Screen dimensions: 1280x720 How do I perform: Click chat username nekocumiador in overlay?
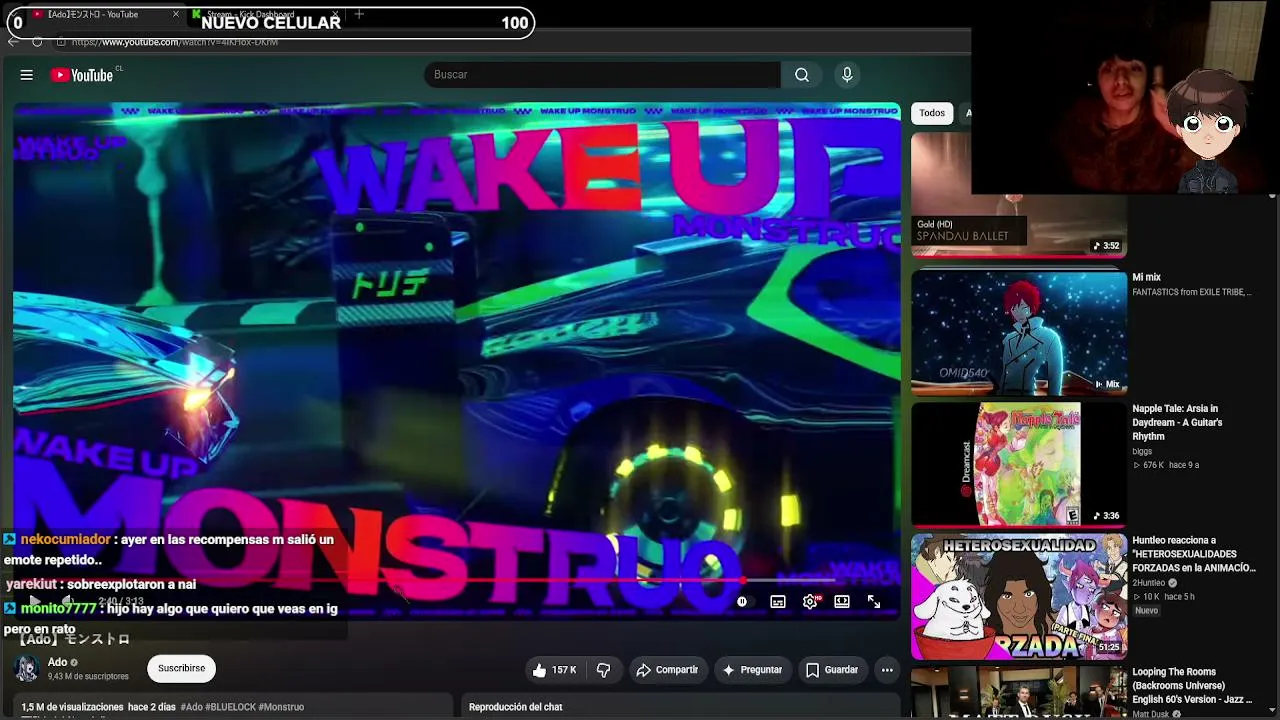click(x=65, y=539)
